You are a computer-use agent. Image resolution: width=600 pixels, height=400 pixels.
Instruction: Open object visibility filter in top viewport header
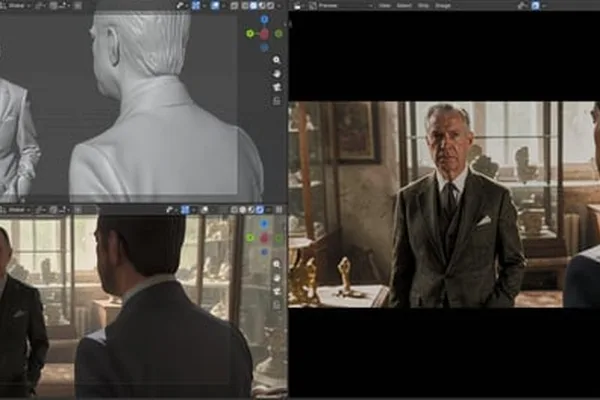179,5
